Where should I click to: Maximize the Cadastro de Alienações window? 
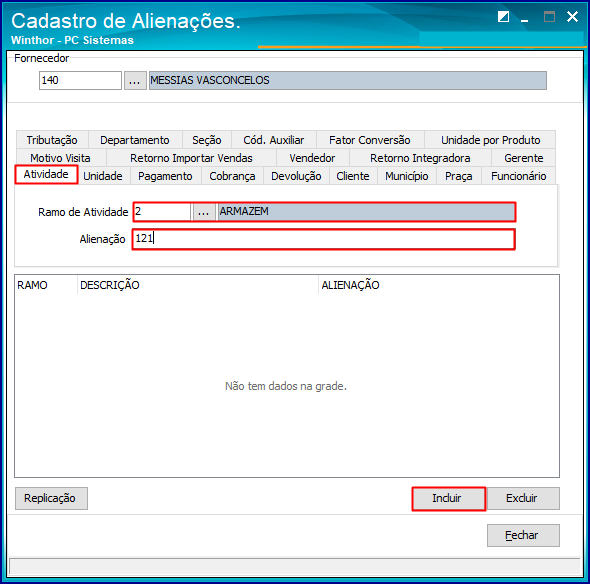[x=549, y=17]
